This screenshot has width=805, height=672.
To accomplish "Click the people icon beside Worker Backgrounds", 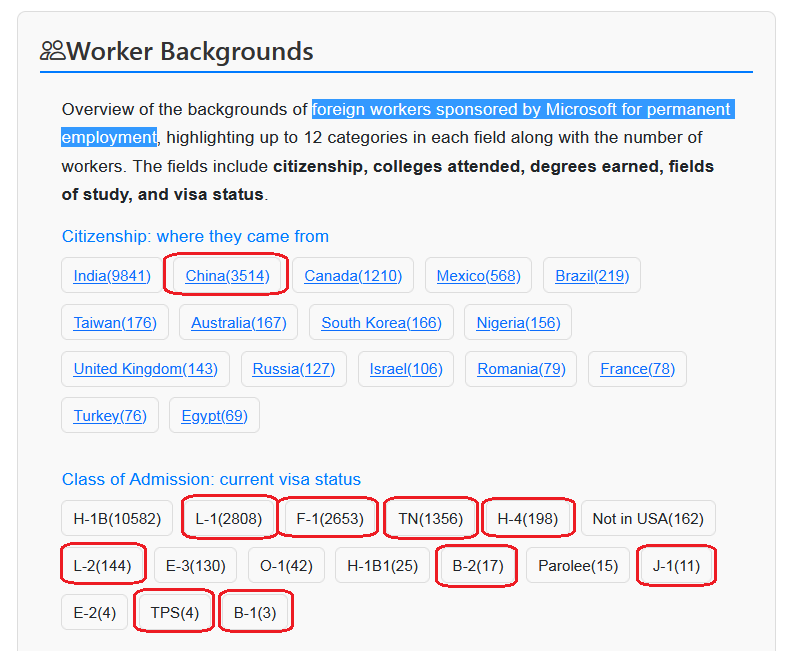I will point(53,51).
